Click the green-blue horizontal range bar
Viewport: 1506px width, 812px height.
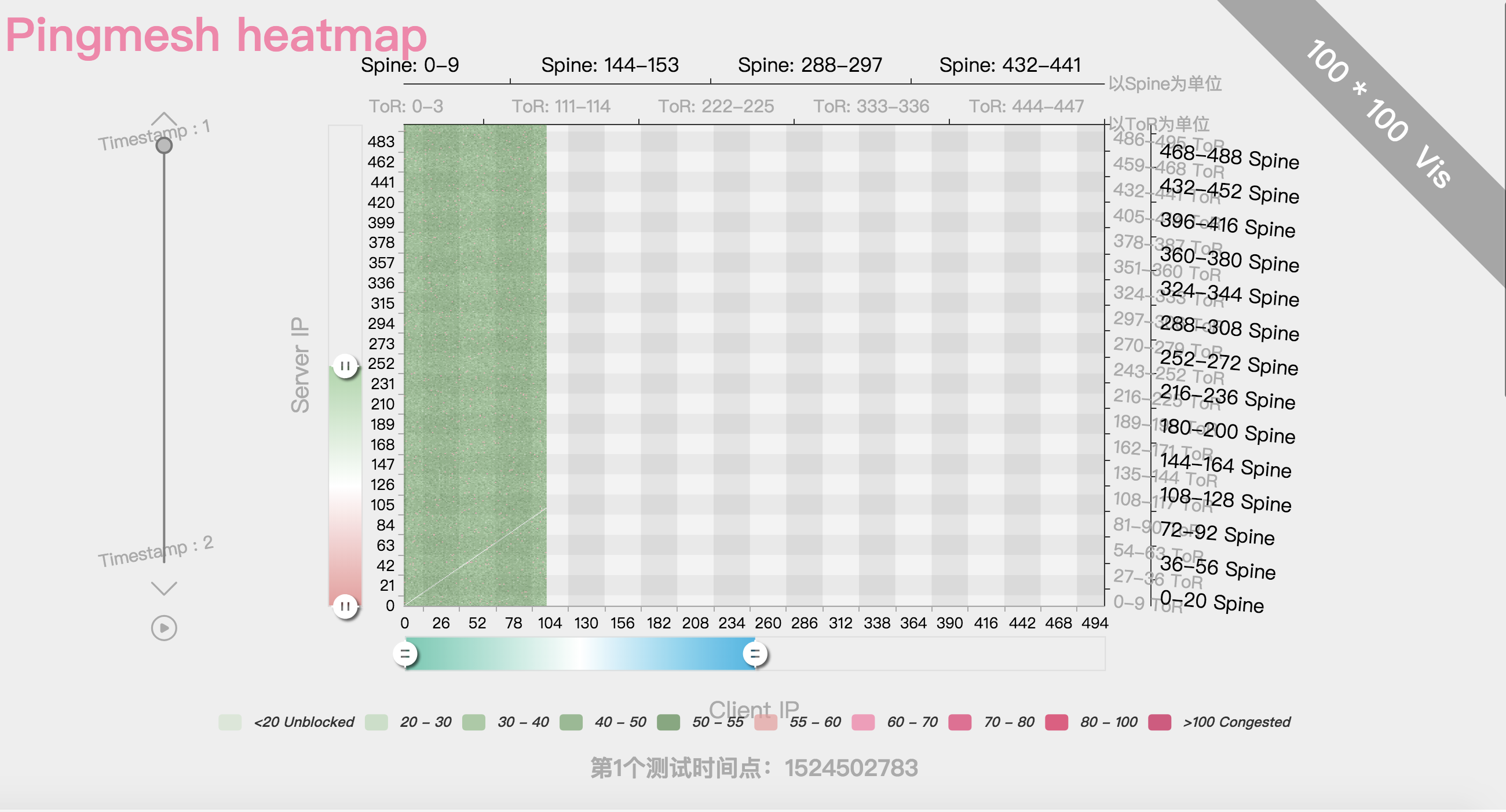pos(580,654)
